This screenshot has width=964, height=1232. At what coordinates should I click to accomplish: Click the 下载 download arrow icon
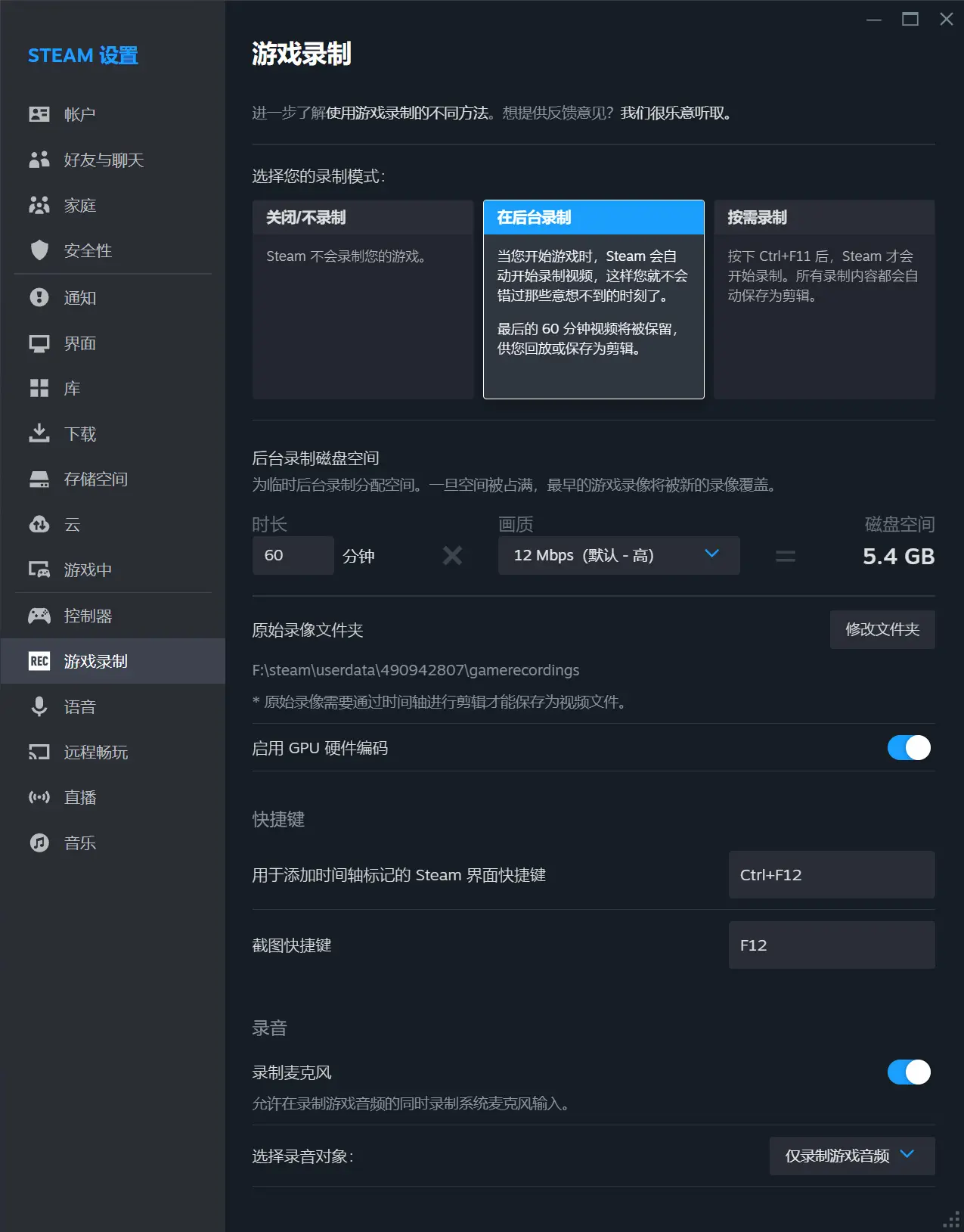[39, 433]
